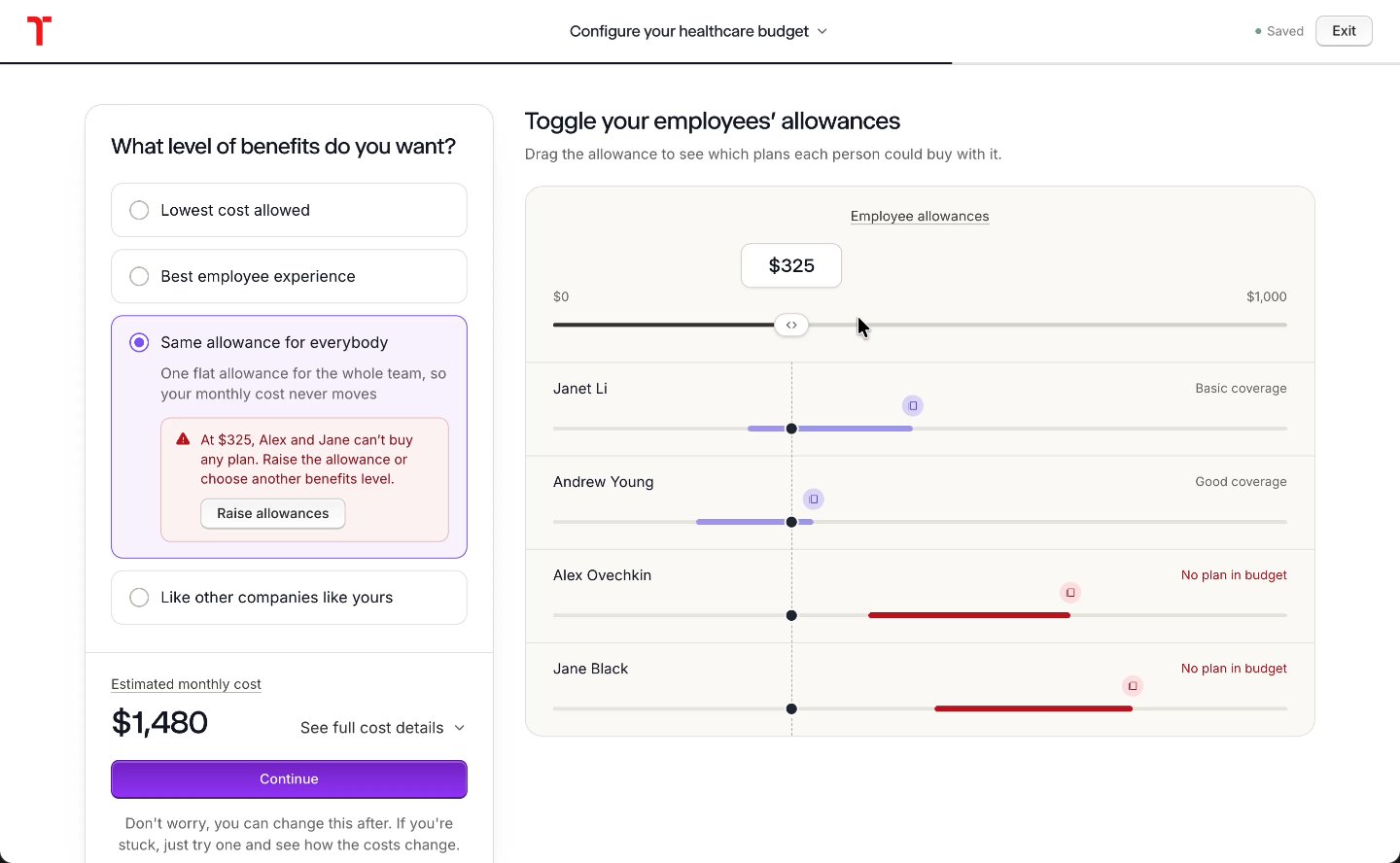Click the chevron beside full cost details
This screenshot has width=1400, height=863.
point(460,728)
